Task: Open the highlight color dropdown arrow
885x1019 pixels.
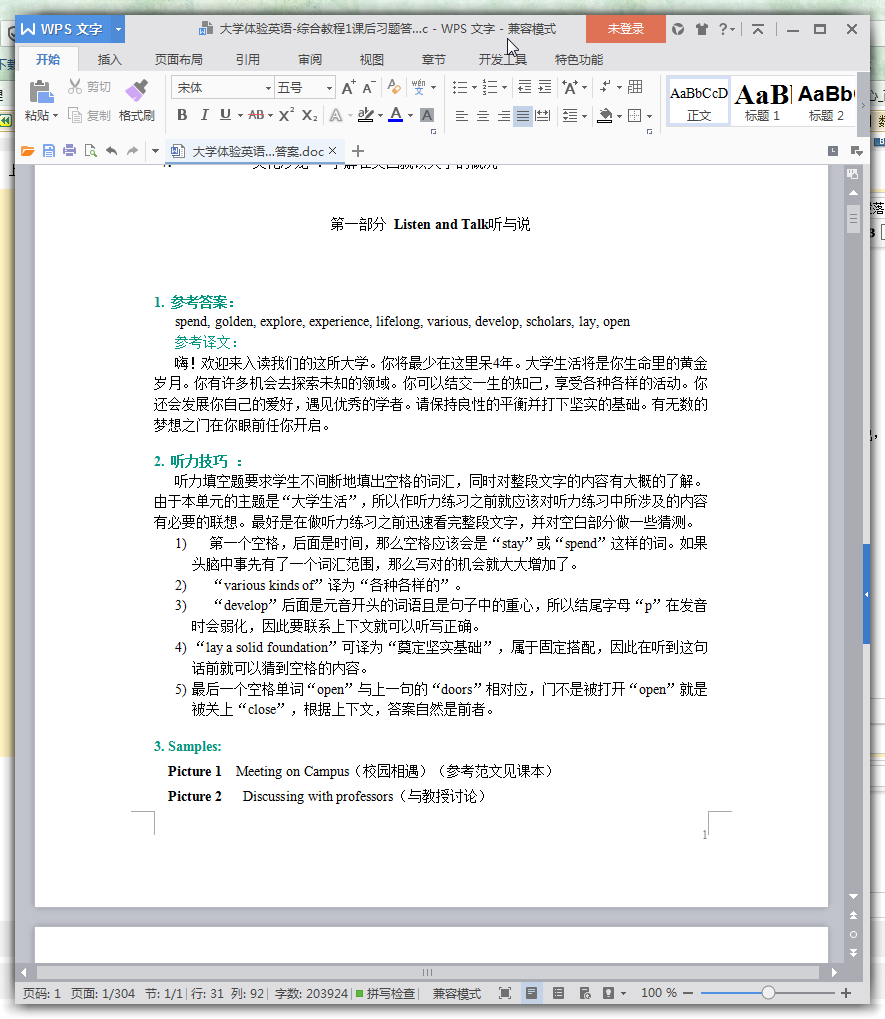Action: coord(380,116)
